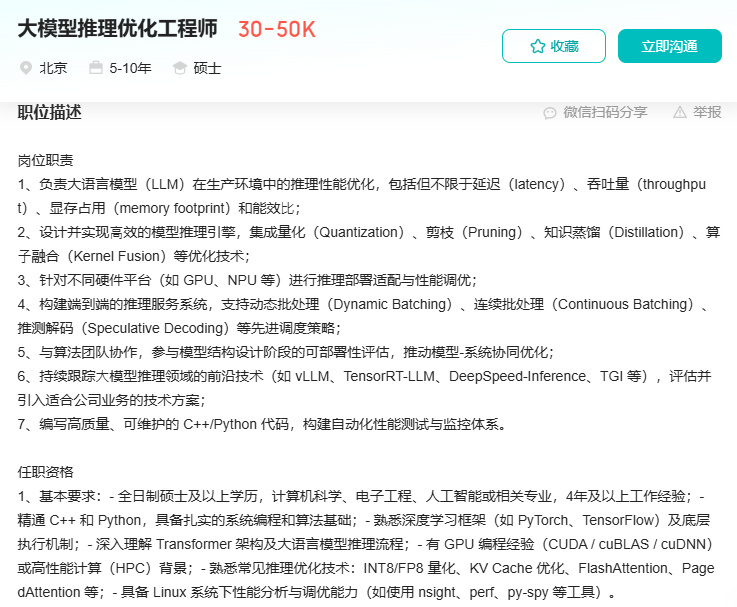Screen dimensions: 737x607
Task: Click the graduation cap icon beside 硕士
Action: click(180, 68)
